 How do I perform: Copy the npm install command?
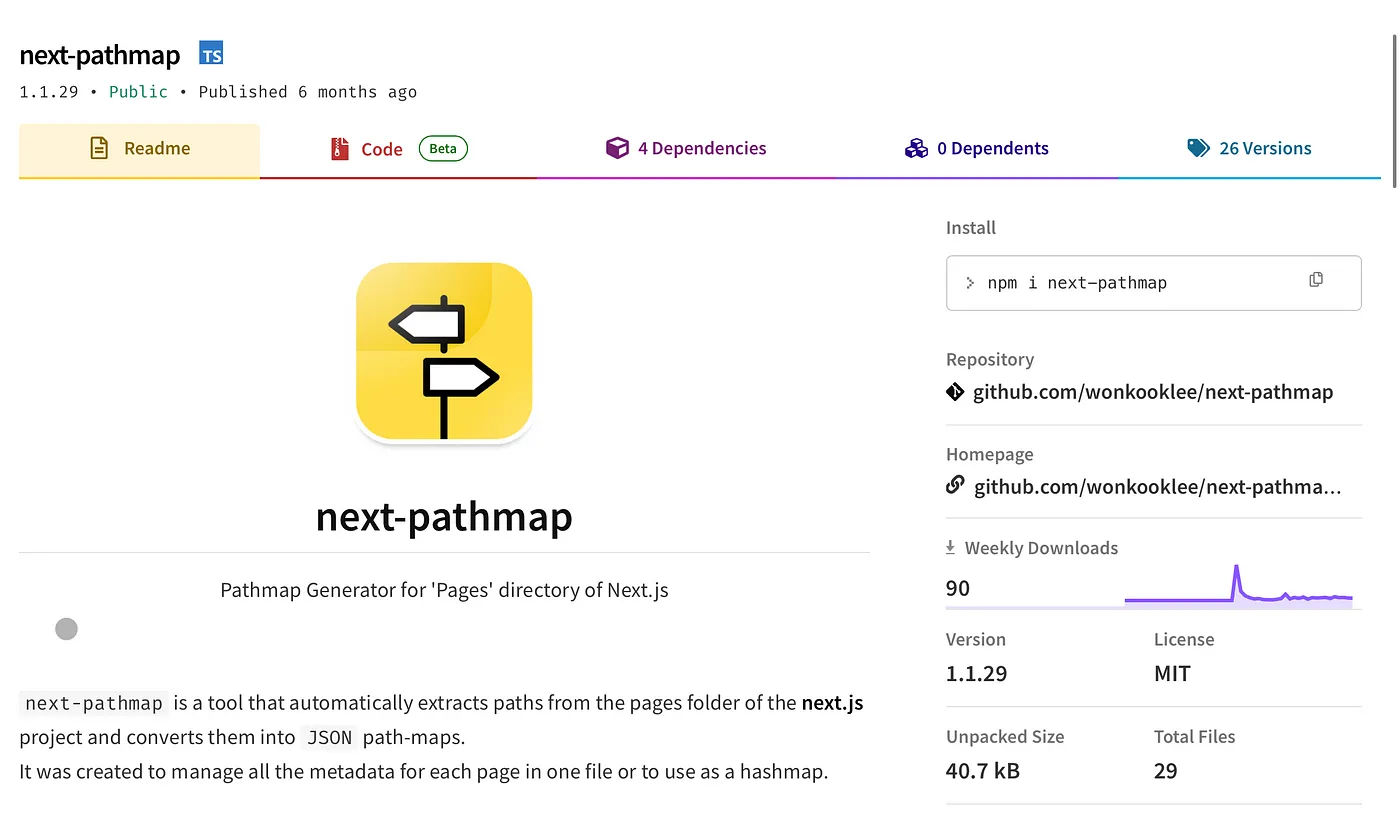pos(1316,280)
